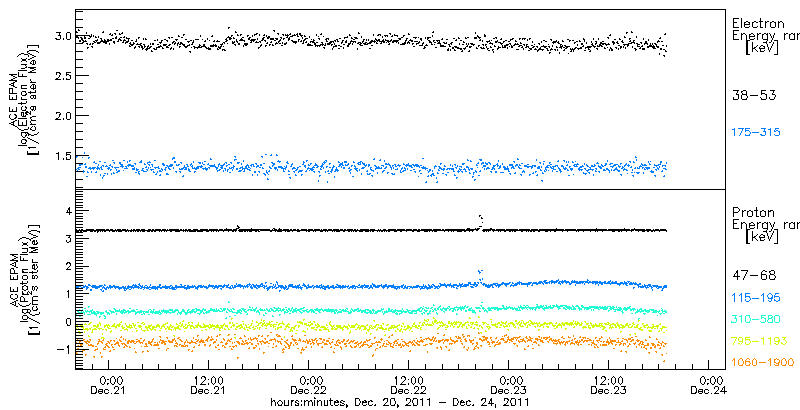800x410 pixels.
Task: Click the log(Proton Flux) y-axis title
Action: tap(24, 279)
